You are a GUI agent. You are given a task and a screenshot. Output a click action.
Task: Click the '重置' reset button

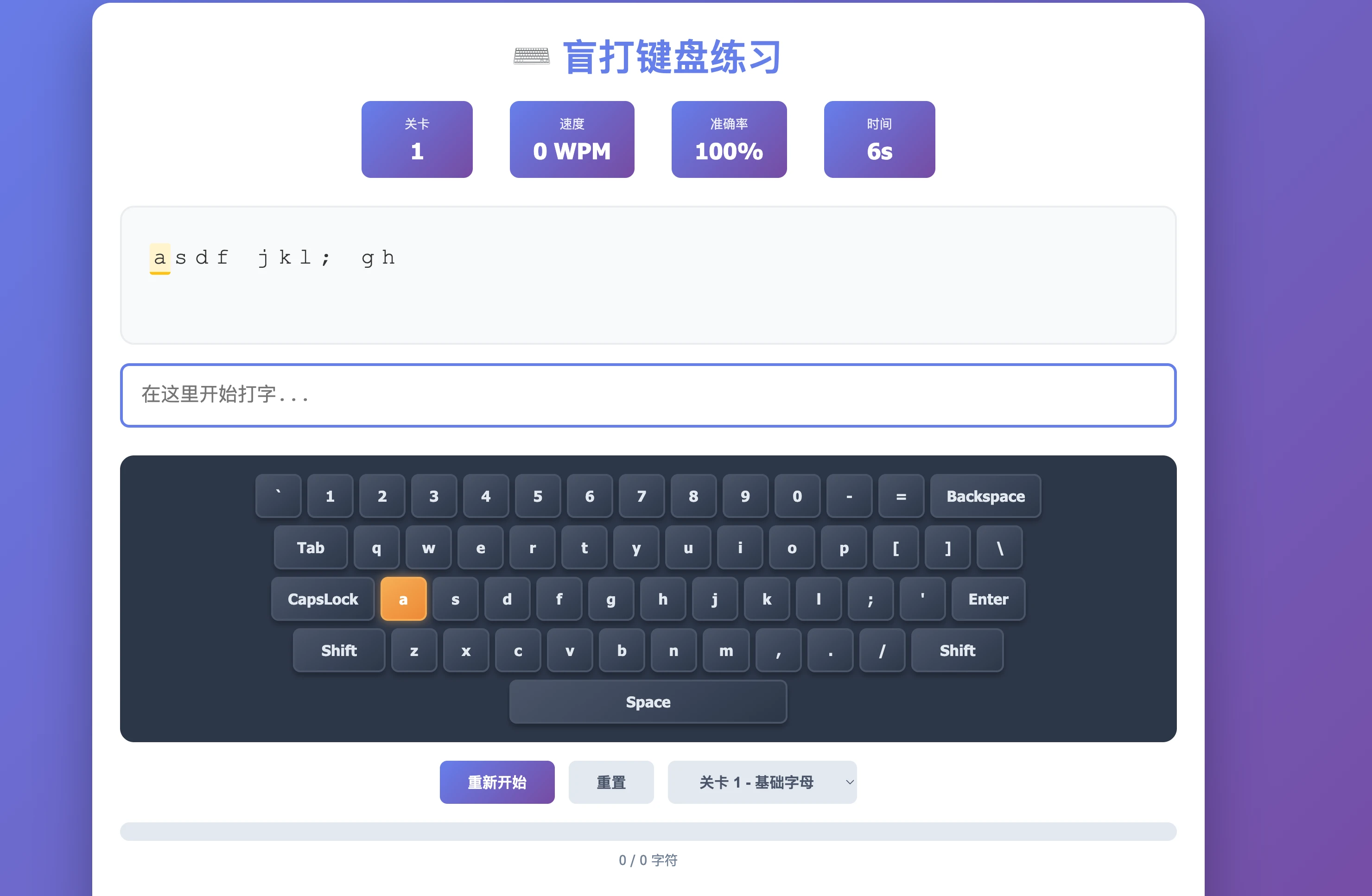(x=611, y=782)
